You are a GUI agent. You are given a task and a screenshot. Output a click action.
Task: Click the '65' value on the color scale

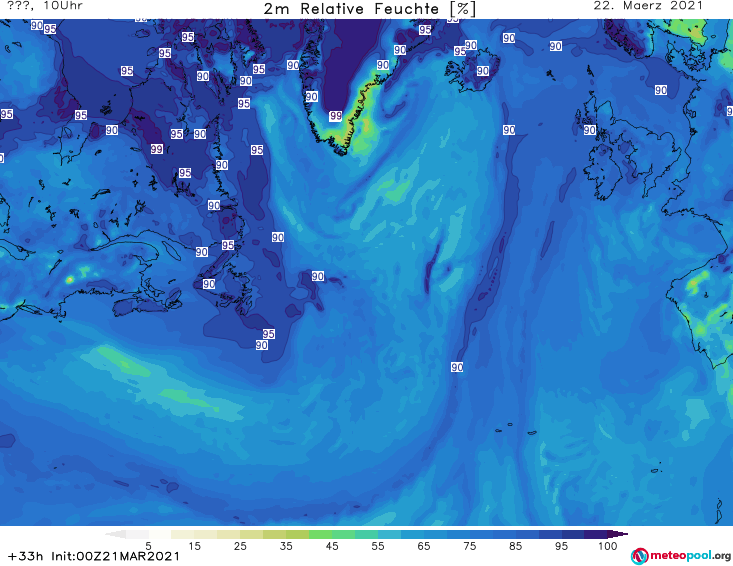[424, 546]
